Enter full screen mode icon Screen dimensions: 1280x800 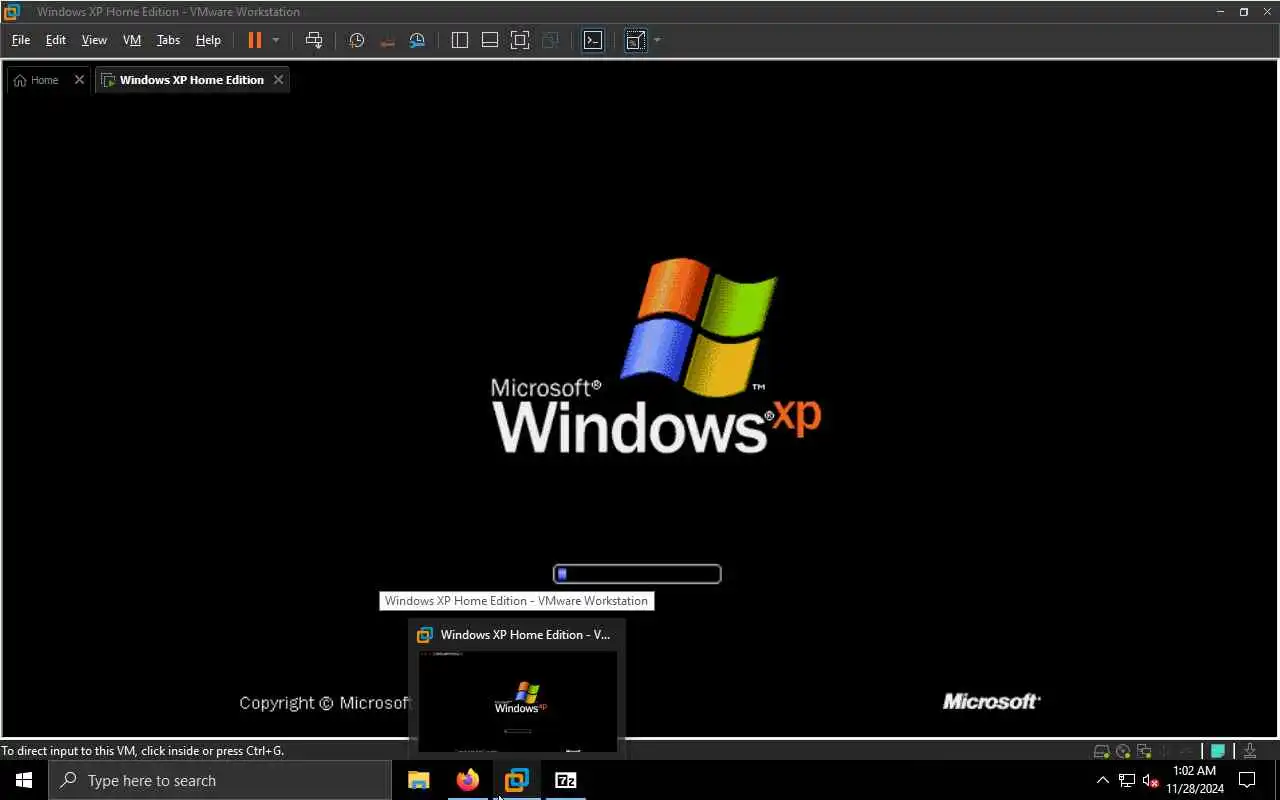pyautogui.click(x=520, y=40)
